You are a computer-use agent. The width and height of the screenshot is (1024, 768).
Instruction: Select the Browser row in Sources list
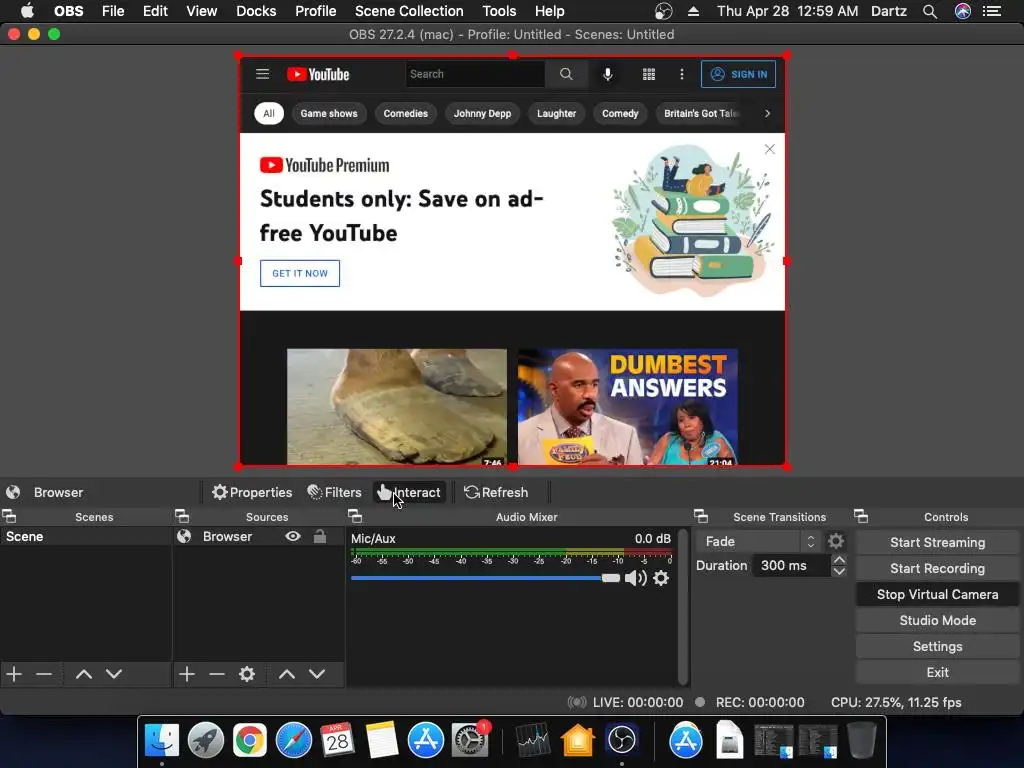(x=258, y=536)
